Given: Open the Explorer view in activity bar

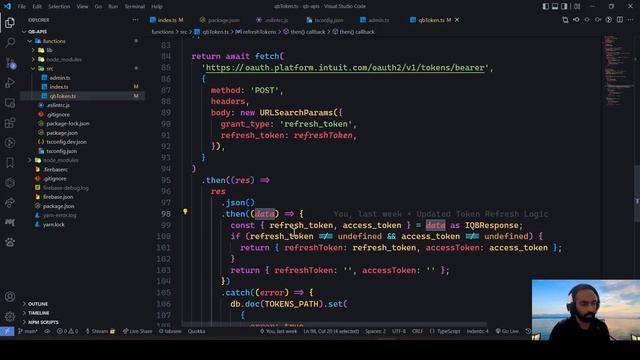Looking at the screenshot, I should coord(10,22).
